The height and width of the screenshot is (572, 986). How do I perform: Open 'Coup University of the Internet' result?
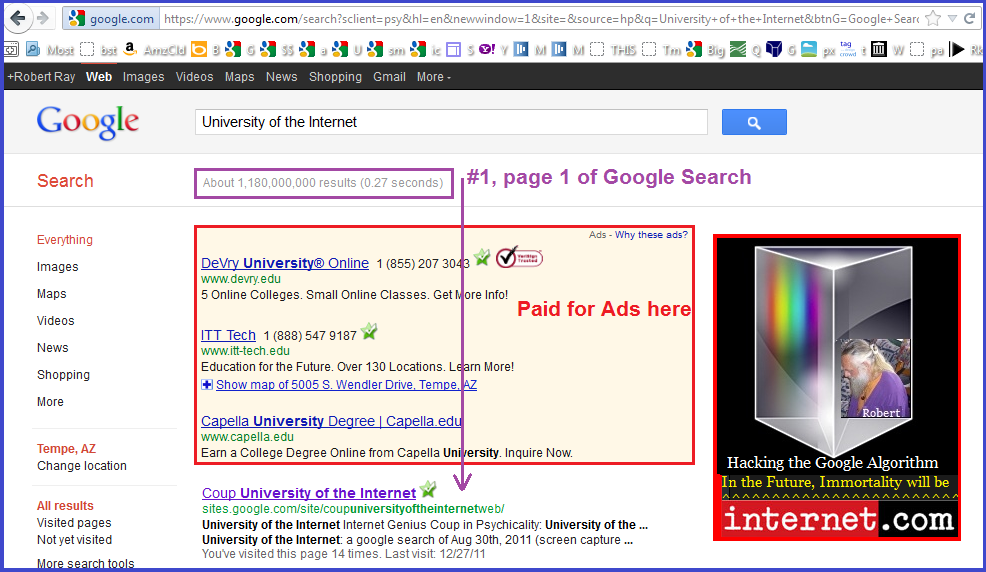tap(309, 493)
